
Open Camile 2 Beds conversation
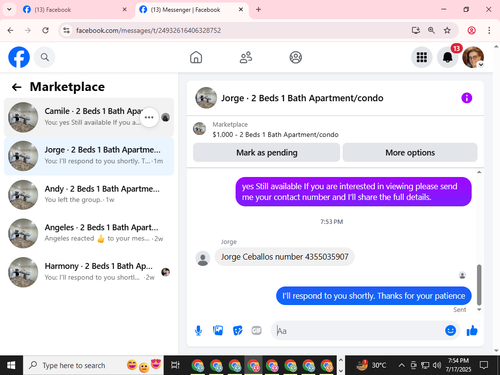coord(89,117)
